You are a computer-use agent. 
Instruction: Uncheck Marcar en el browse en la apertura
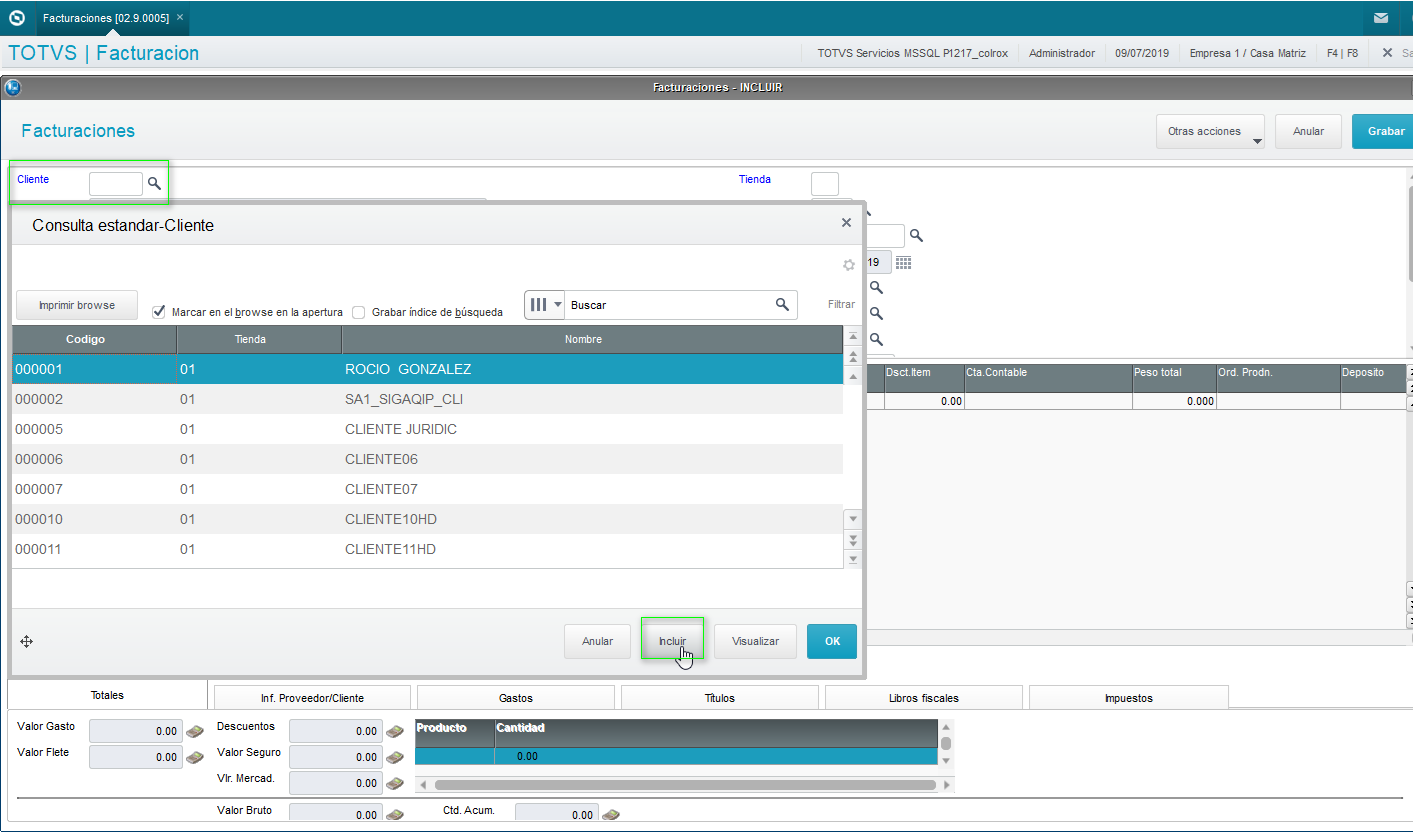tap(158, 312)
